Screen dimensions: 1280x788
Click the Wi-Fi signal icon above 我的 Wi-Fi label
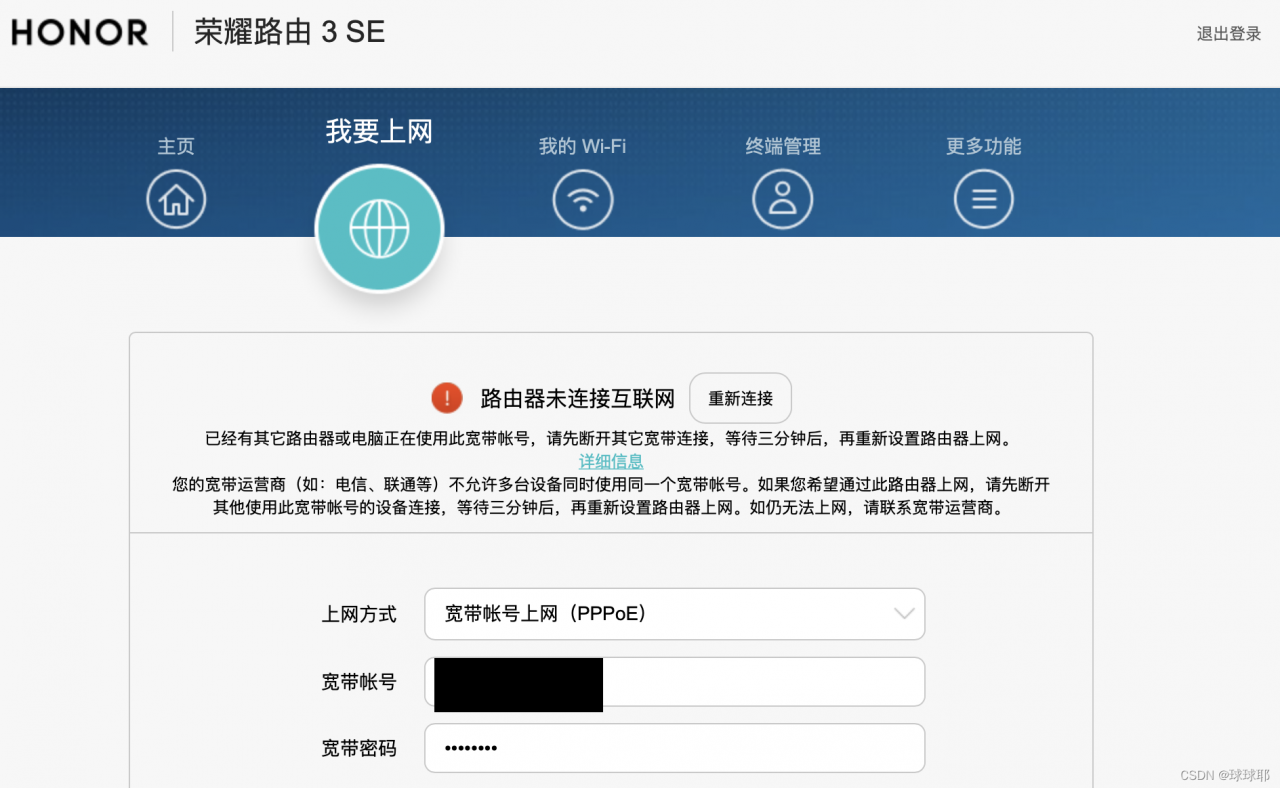pyautogui.click(x=583, y=199)
